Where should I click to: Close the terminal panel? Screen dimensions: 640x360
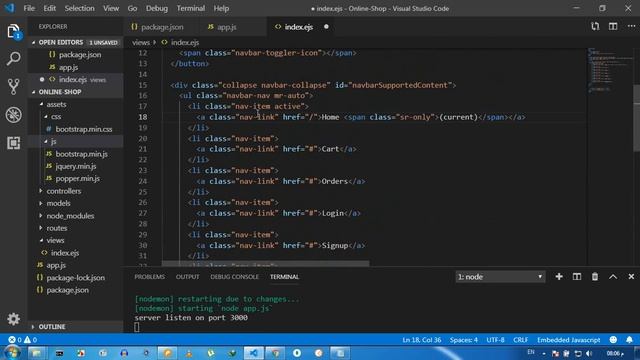(631, 277)
